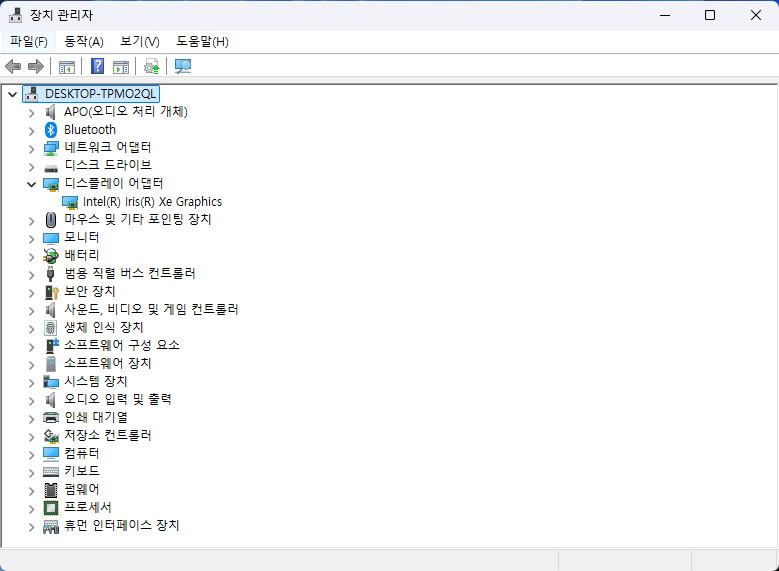Viewport: 779px width, 571px height.
Task: Toggle the action pane toolbar icon
Action: [121, 66]
